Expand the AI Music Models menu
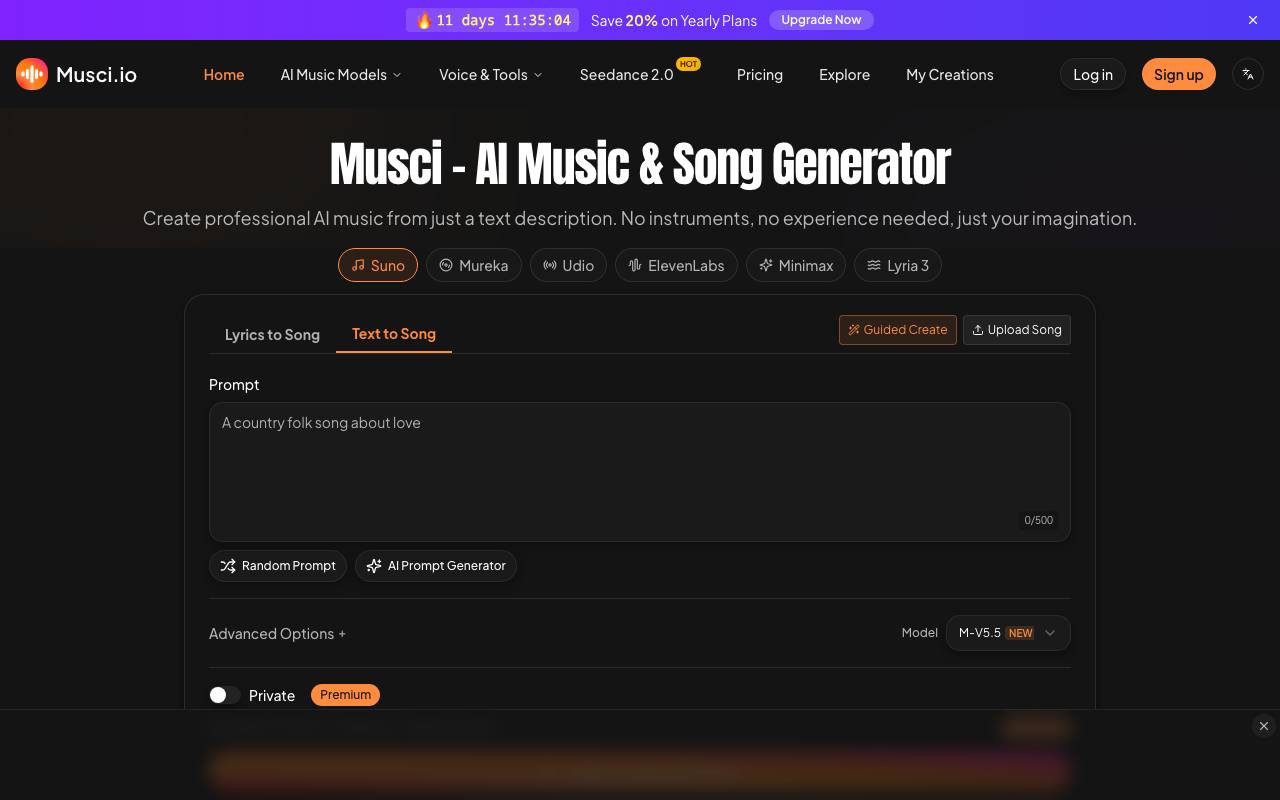The height and width of the screenshot is (800, 1280). pyautogui.click(x=341, y=75)
